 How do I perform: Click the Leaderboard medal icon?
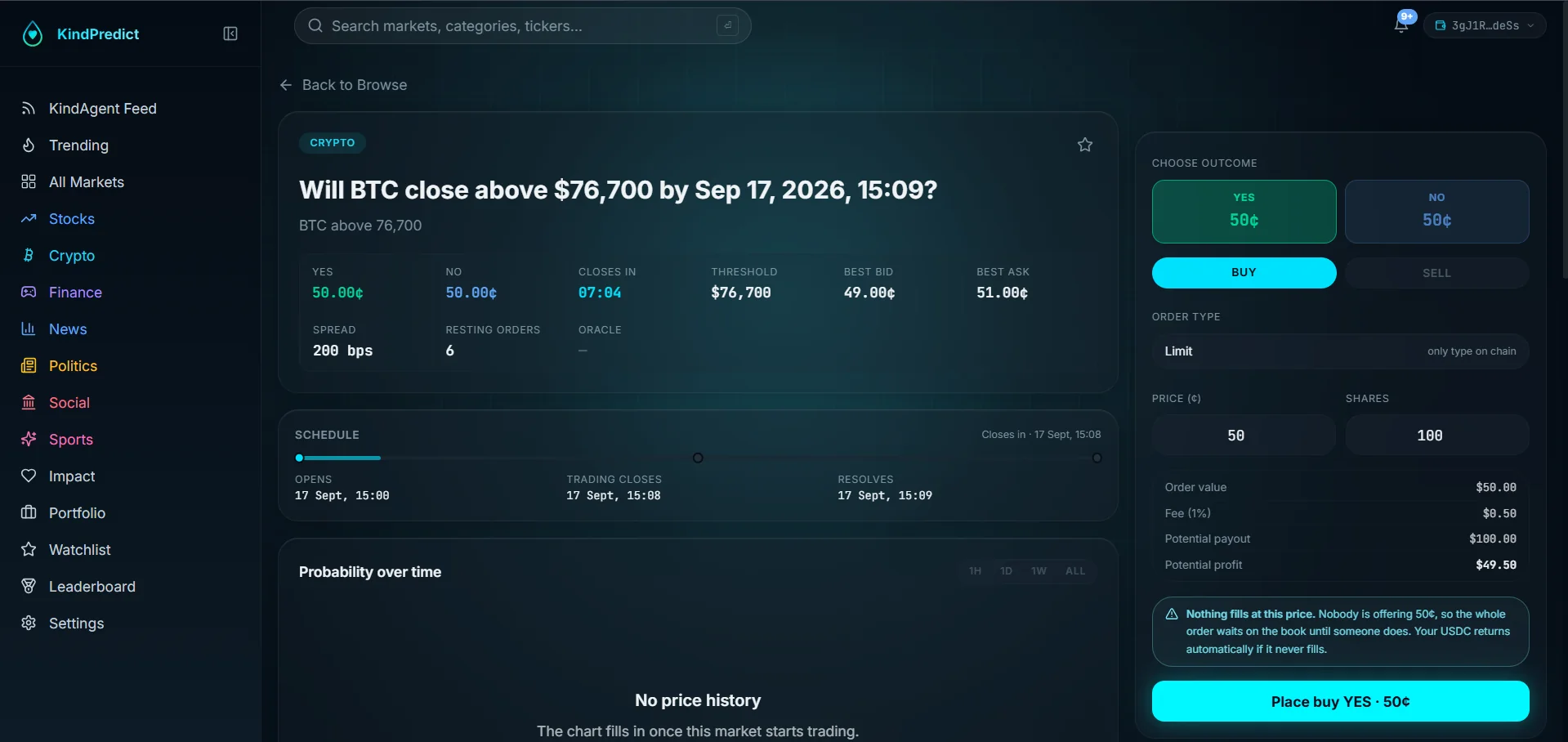coord(29,587)
